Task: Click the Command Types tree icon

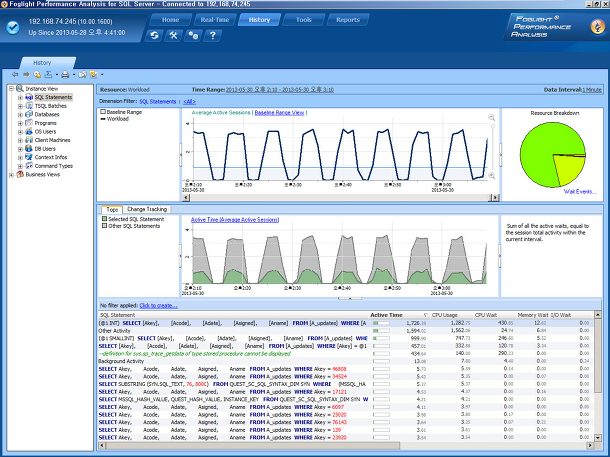Action: pyautogui.click(x=29, y=166)
